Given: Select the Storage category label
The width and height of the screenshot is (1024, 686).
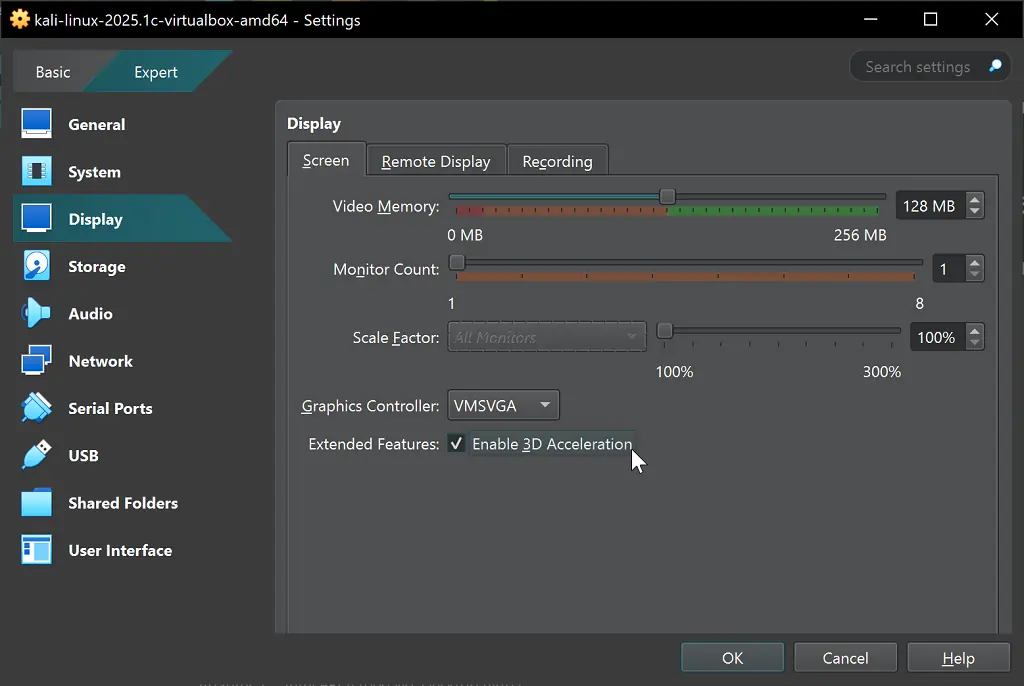Looking at the screenshot, I should 97,267.
